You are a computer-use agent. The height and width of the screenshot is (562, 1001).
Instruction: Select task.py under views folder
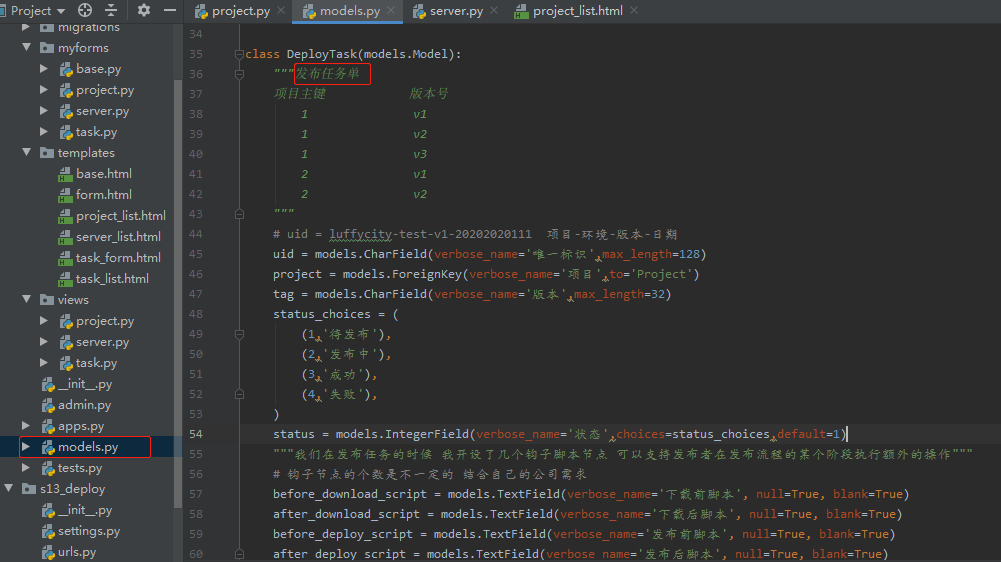tap(96, 363)
